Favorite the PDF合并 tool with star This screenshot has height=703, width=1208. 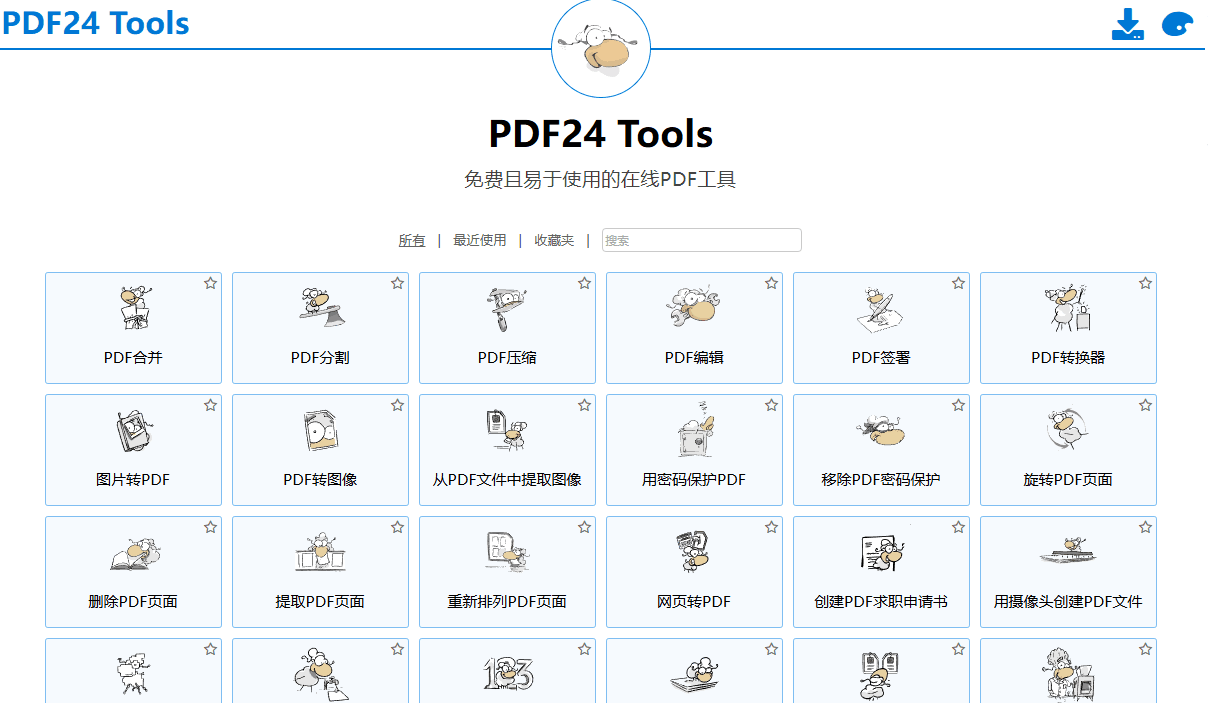[210, 283]
